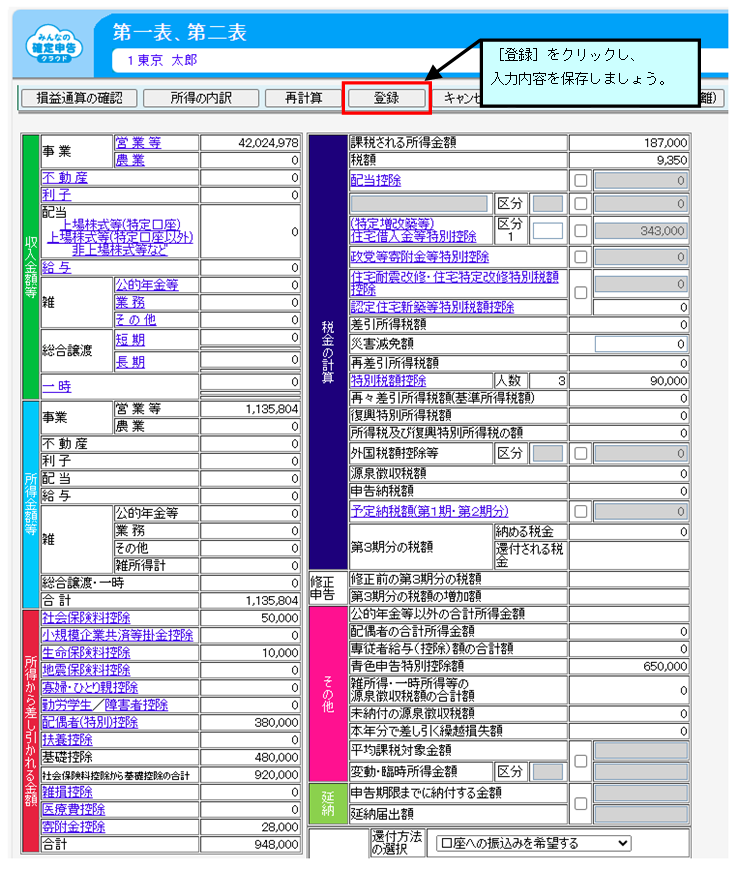Open 住宅耐震改修特別税額控除 link
Image resolution: width=739 pixels, height=871 pixels.
tap(455, 283)
